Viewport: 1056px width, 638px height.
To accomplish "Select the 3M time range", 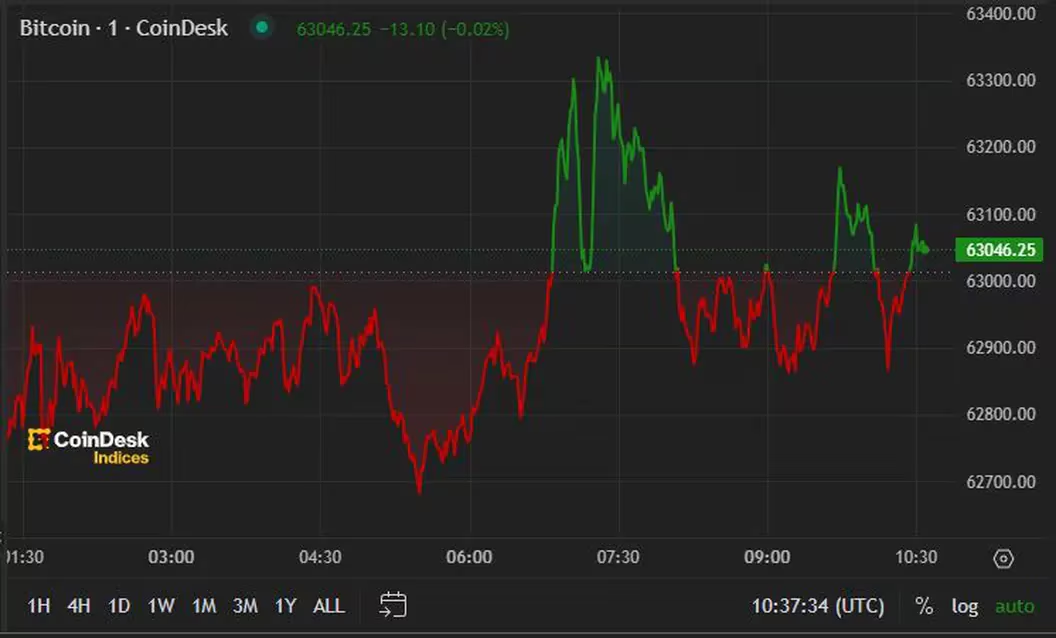I will (245, 606).
